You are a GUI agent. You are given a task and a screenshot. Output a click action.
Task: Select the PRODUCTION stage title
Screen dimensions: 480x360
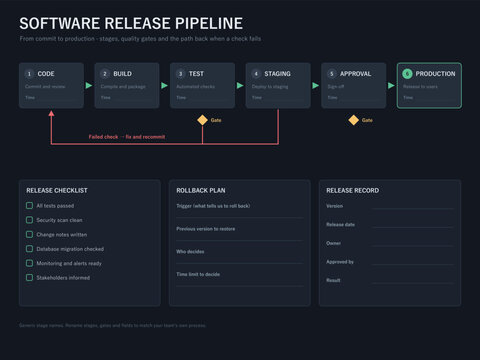coord(435,74)
